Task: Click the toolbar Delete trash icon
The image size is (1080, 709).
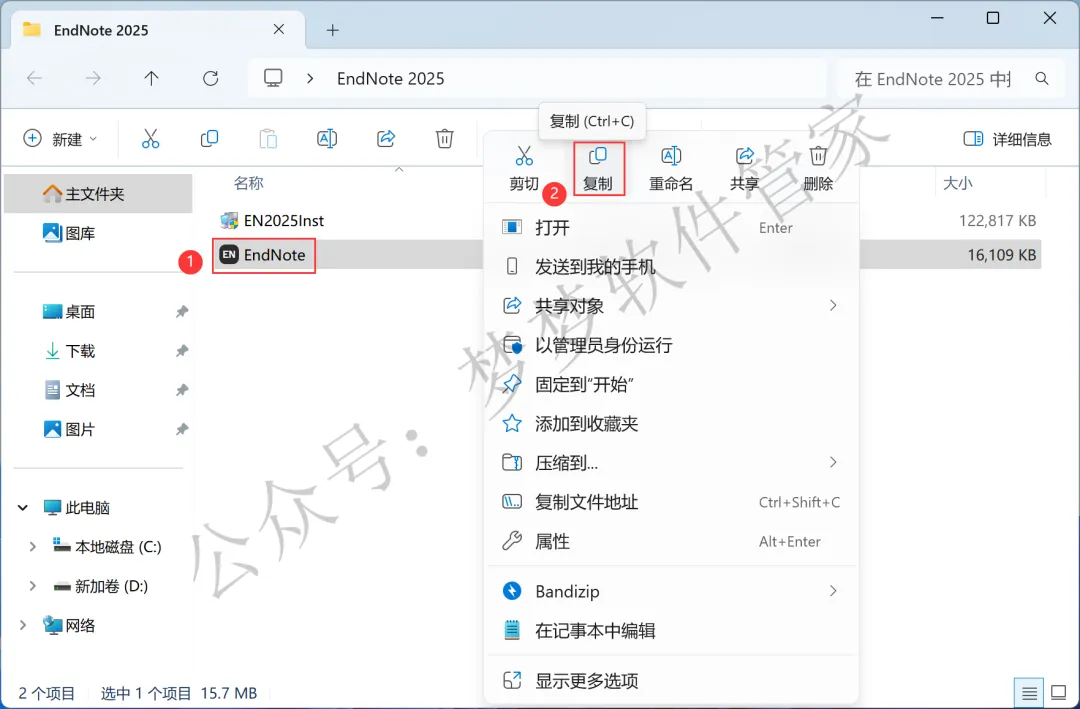Action: pos(444,138)
